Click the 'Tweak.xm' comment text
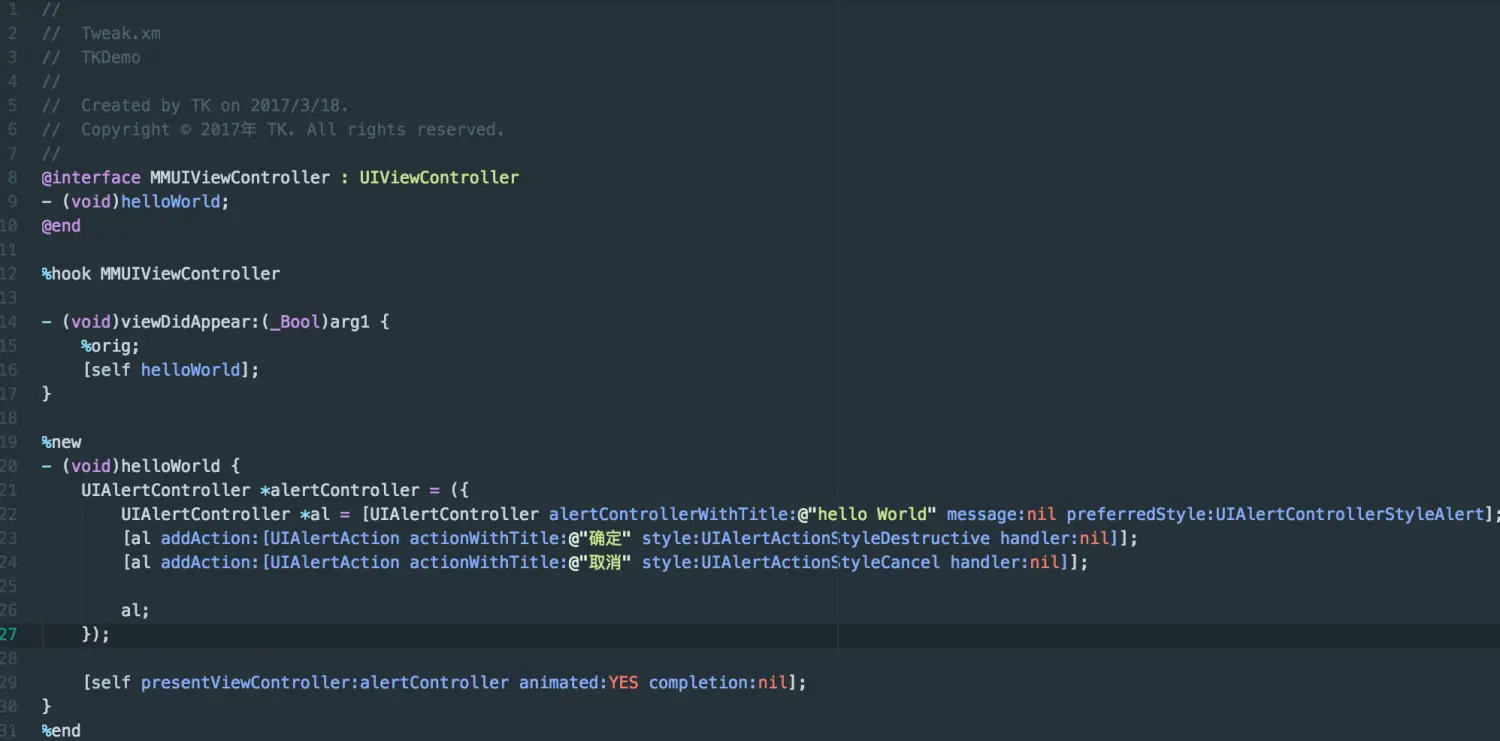 [121, 33]
